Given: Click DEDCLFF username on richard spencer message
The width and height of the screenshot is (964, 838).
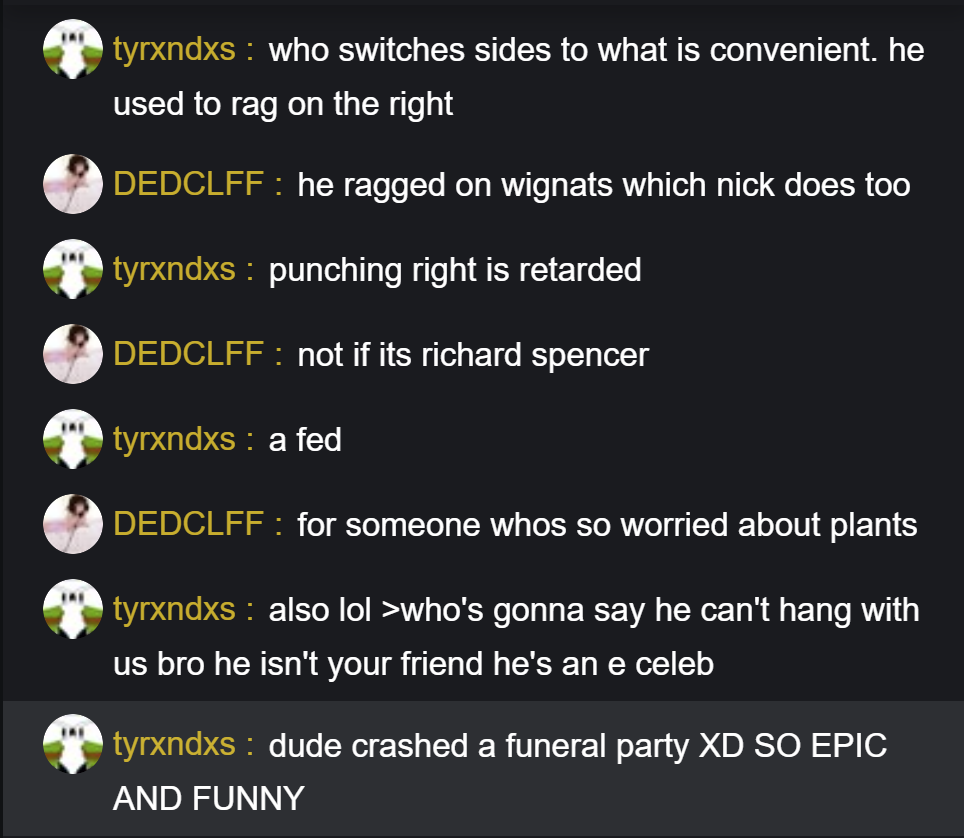Looking at the screenshot, I should (188, 354).
